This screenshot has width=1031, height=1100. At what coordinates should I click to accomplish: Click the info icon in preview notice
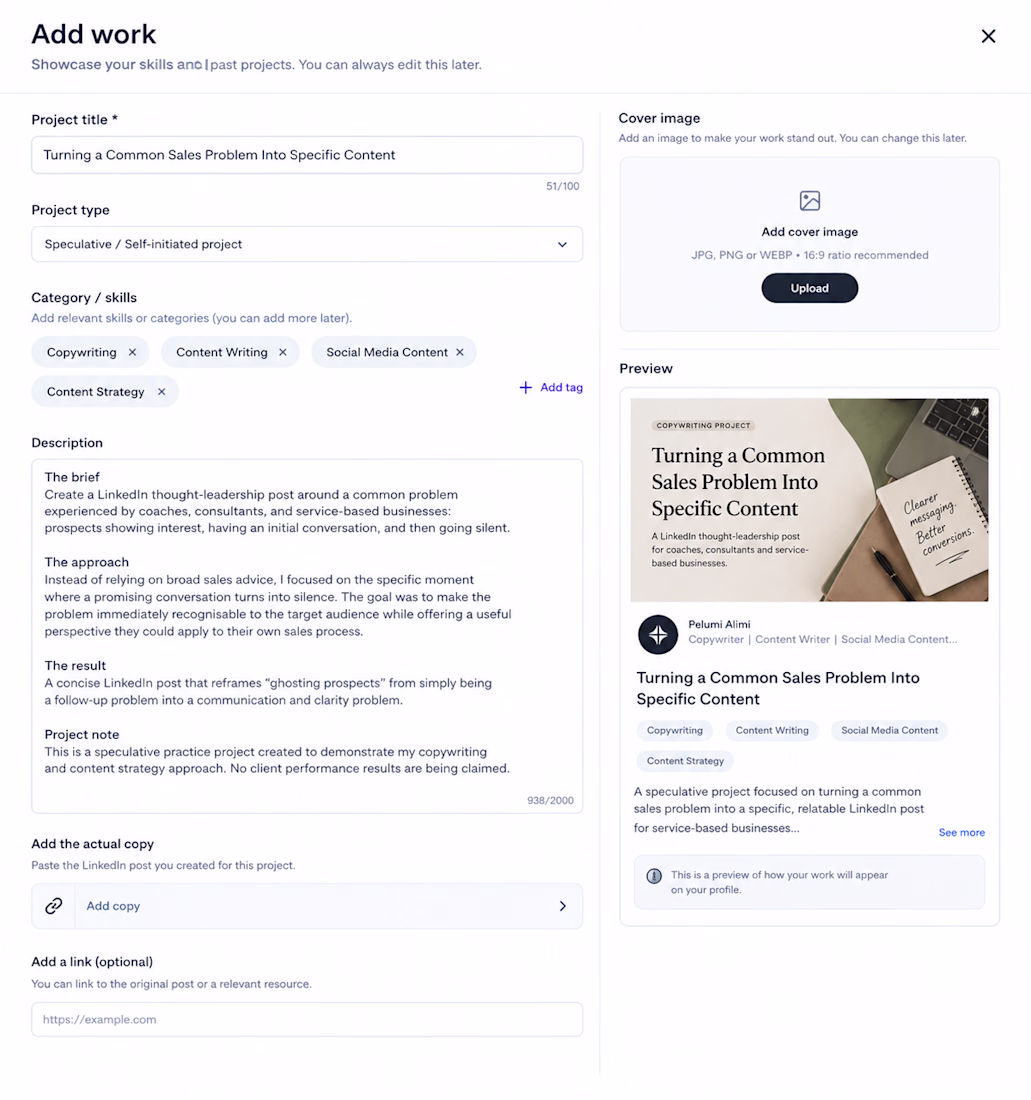click(654, 876)
